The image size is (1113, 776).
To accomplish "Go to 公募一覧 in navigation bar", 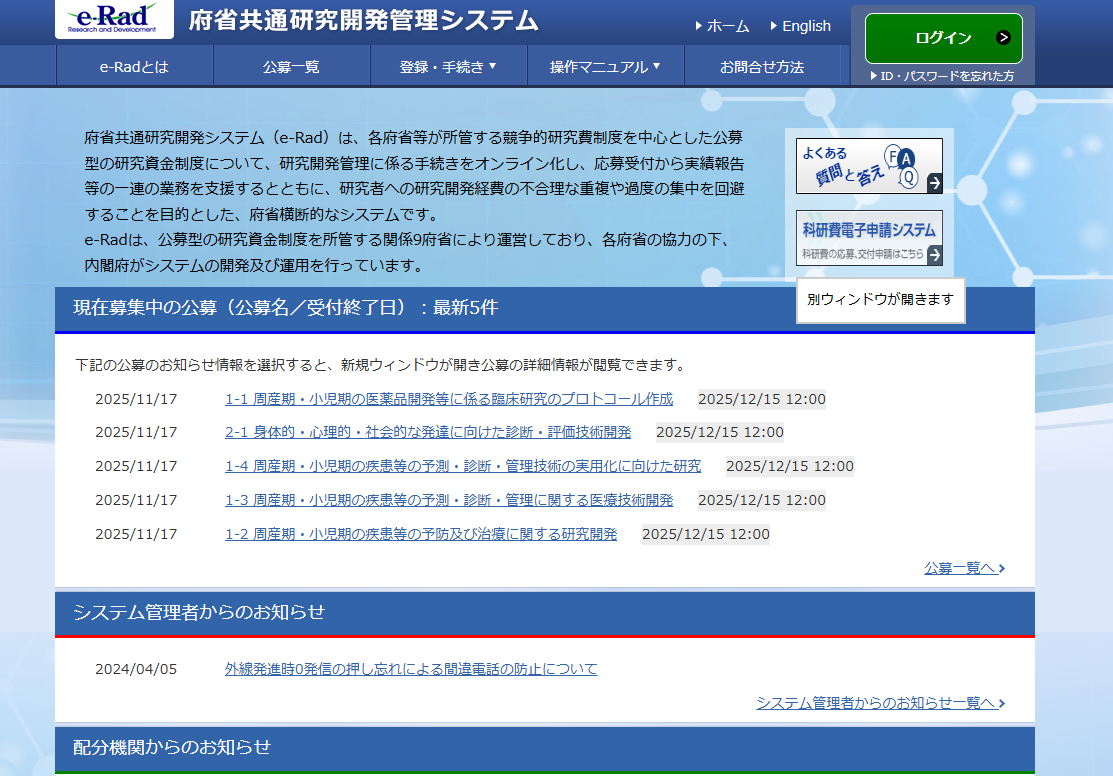I will tap(291, 67).
